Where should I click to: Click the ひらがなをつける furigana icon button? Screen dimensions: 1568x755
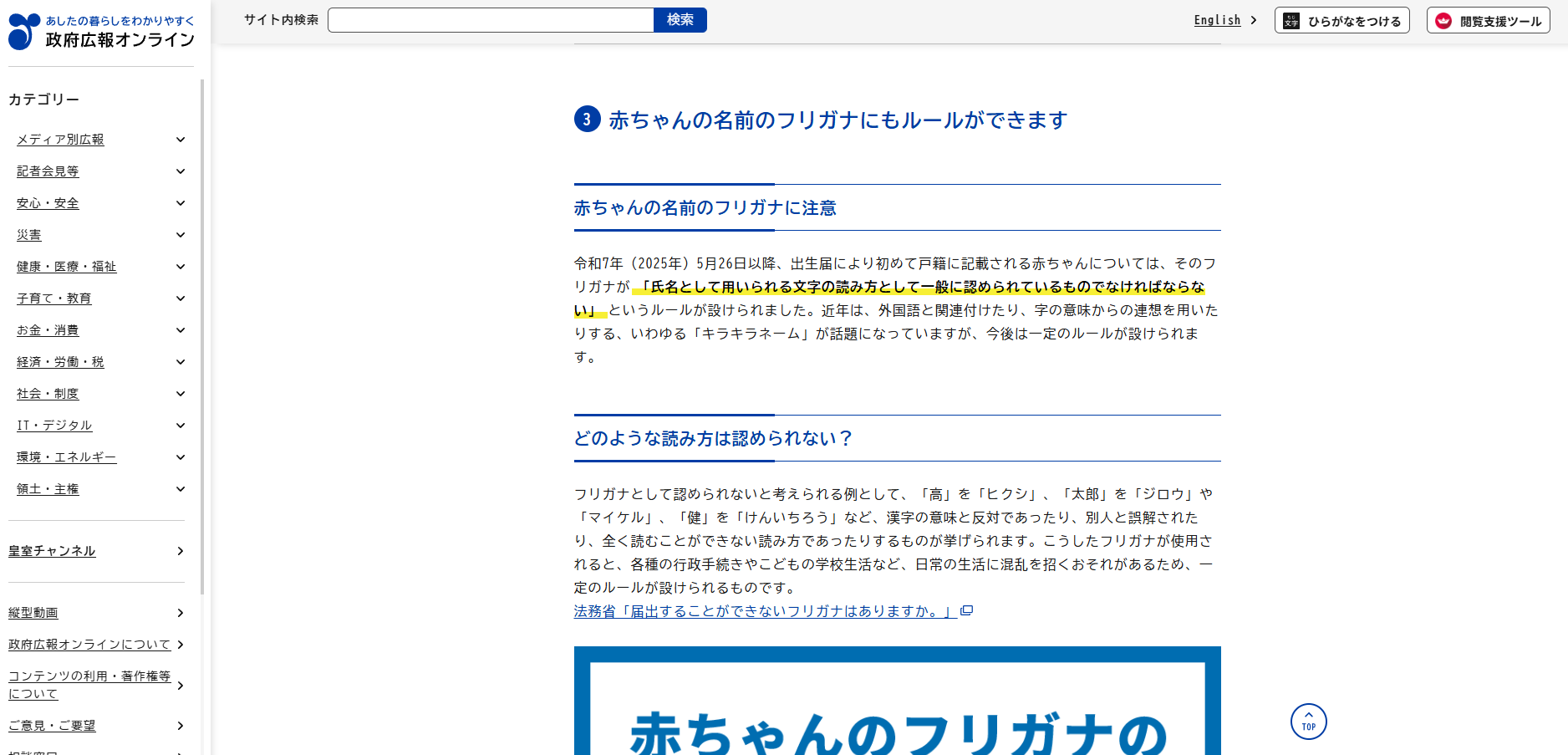coord(1341,21)
